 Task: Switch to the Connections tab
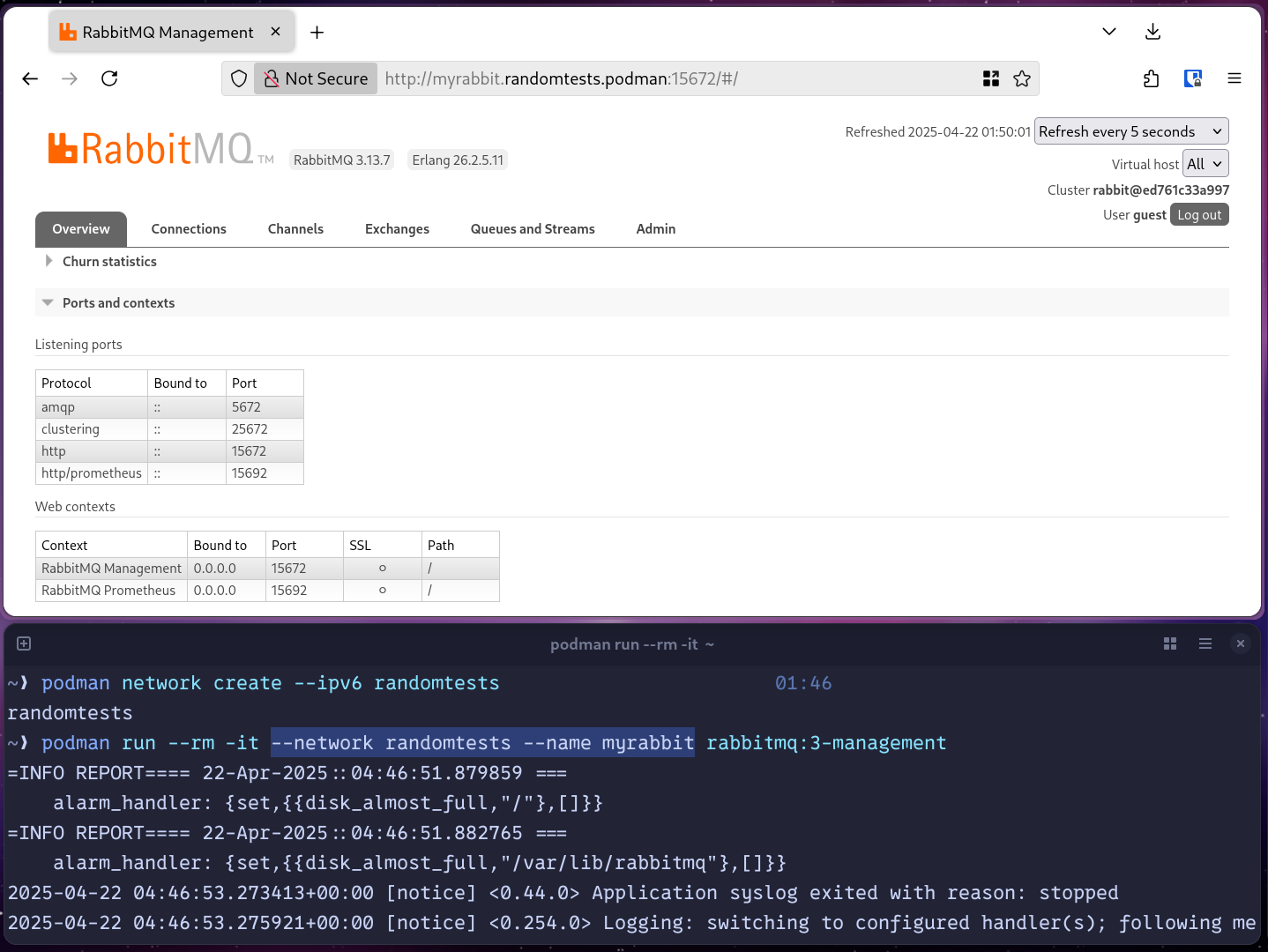189,229
